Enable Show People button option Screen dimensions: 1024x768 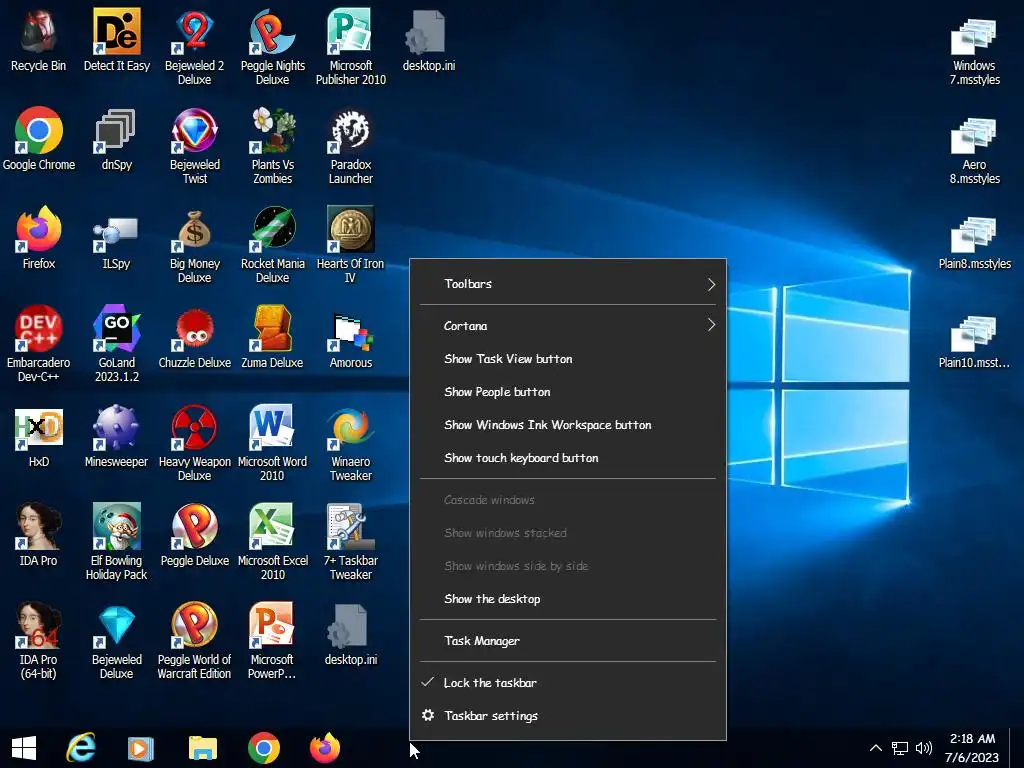[568, 392]
